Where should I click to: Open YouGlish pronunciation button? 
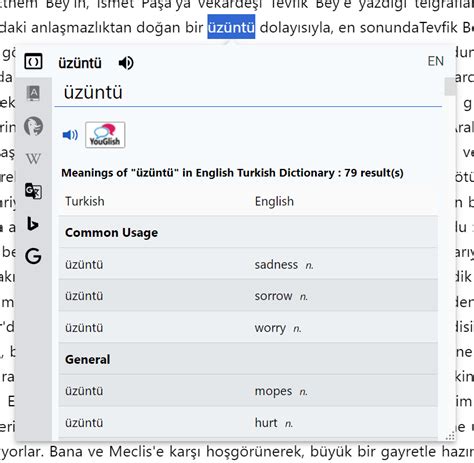click(105, 135)
